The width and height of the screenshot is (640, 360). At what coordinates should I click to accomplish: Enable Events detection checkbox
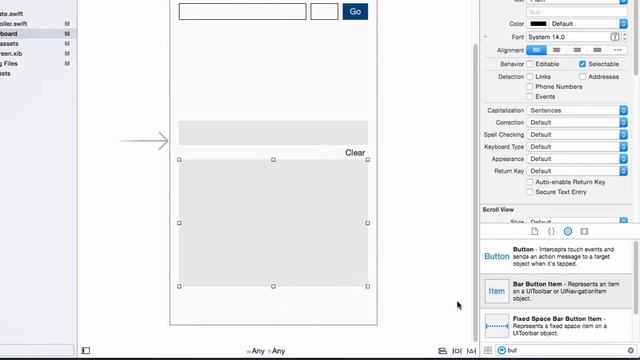coord(529,97)
